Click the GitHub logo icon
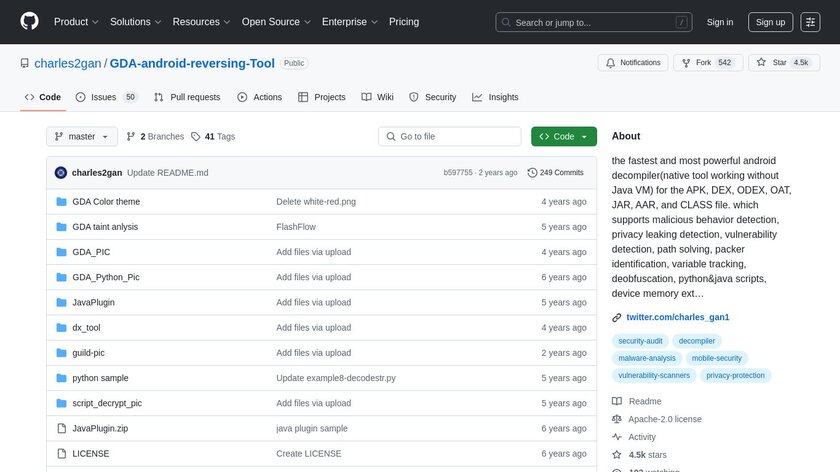This screenshot has width=840, height=472. pyautogui.click(x=29, y=21)
